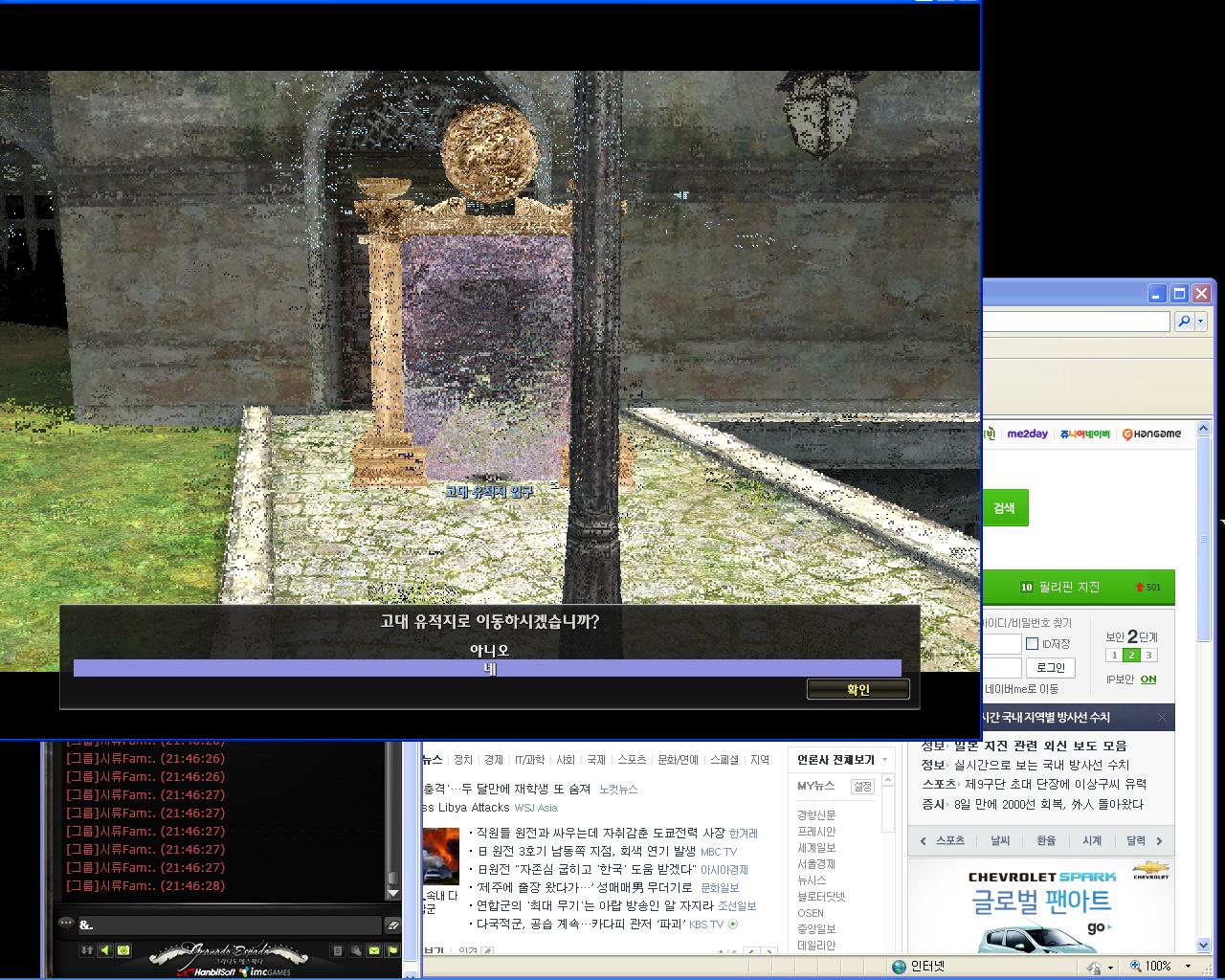Open the 달력 widget tab
The height and width of the screenshot is (980, 1225).
click(1136, 841)
